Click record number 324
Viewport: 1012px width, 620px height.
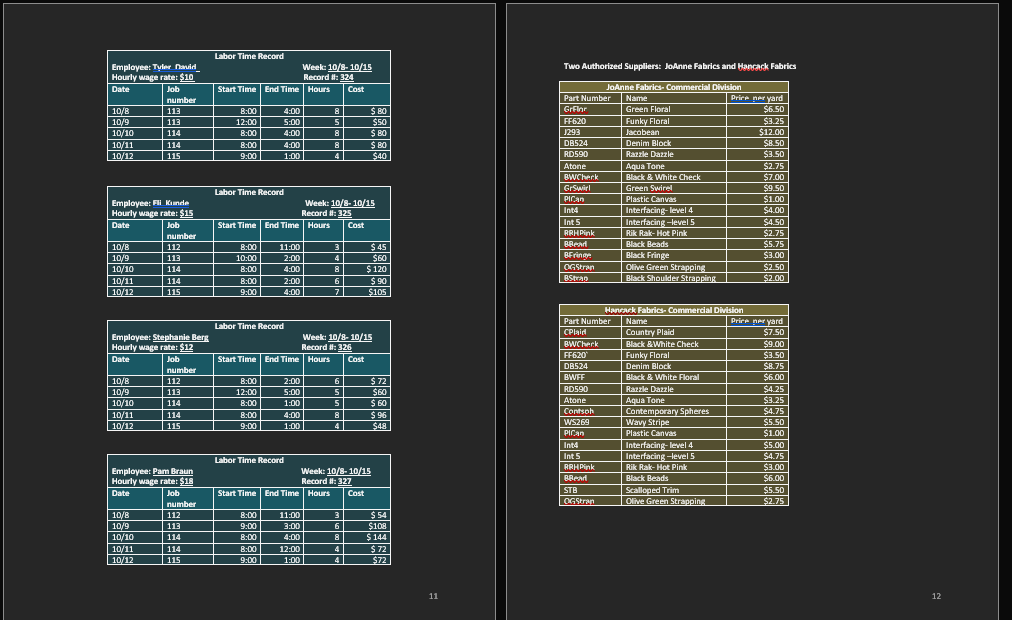346,77
